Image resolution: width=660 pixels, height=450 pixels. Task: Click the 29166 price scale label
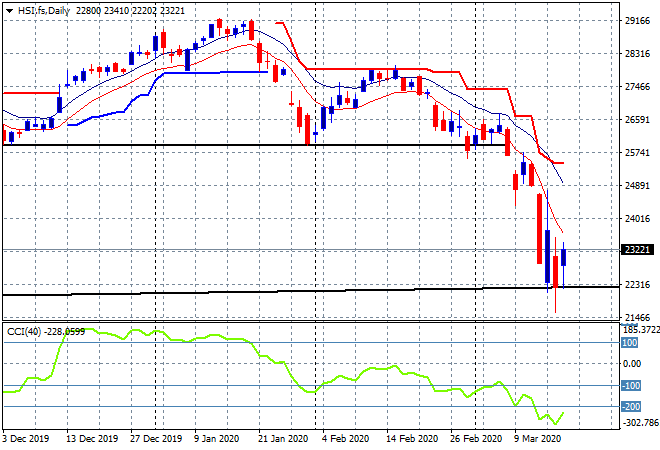pyautogui.click(x=637, y=21)
